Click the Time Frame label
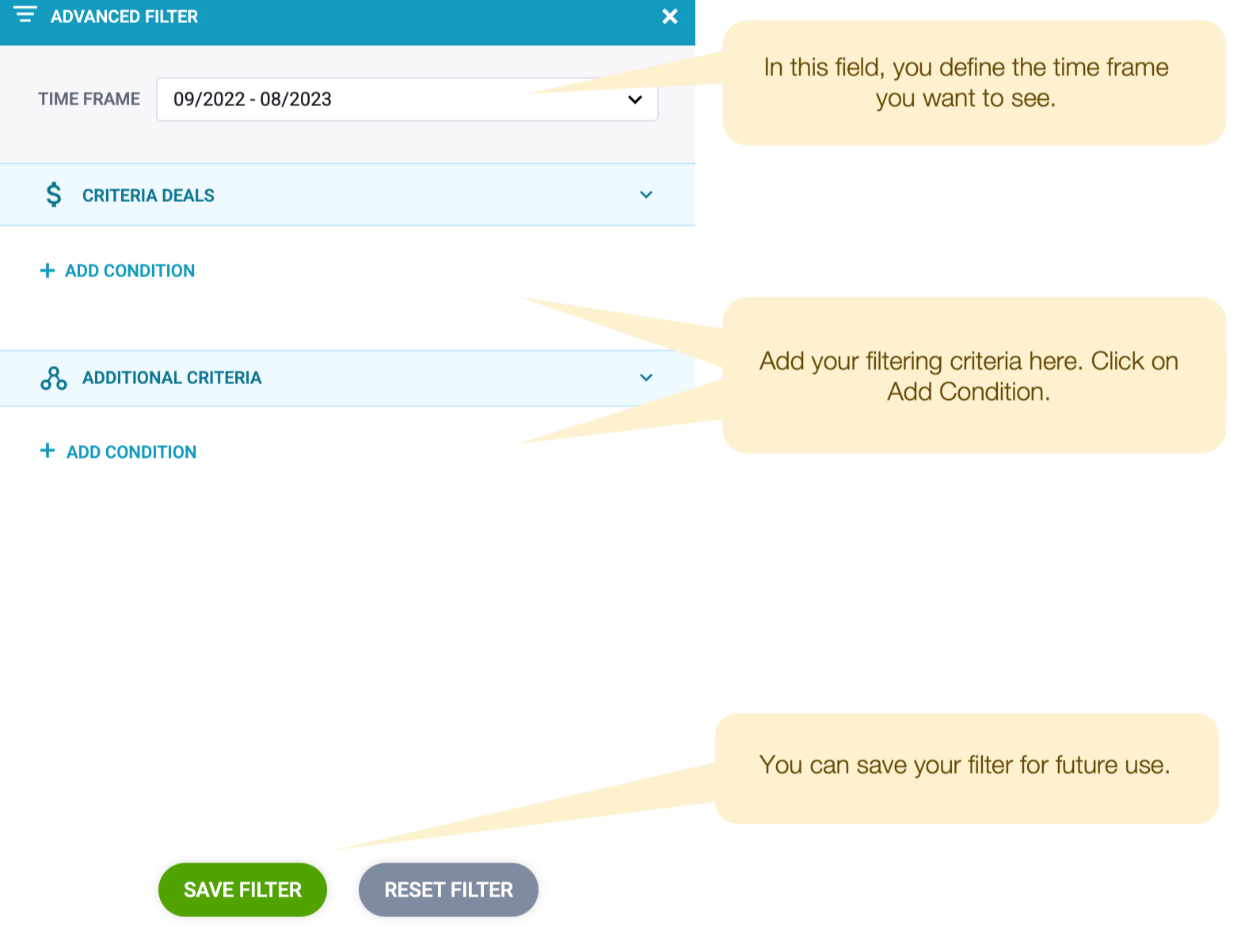Screen dimensions: 1260x952 (x=89, y=99)
